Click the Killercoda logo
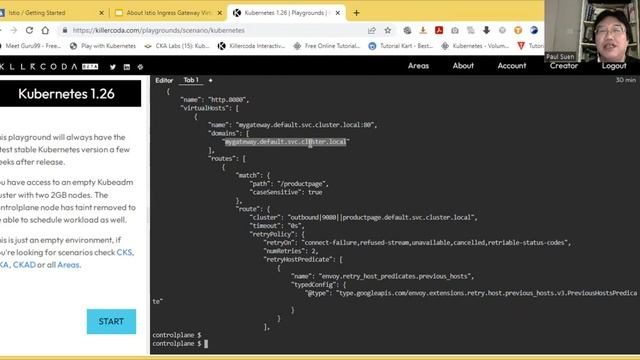 (49, 67)
